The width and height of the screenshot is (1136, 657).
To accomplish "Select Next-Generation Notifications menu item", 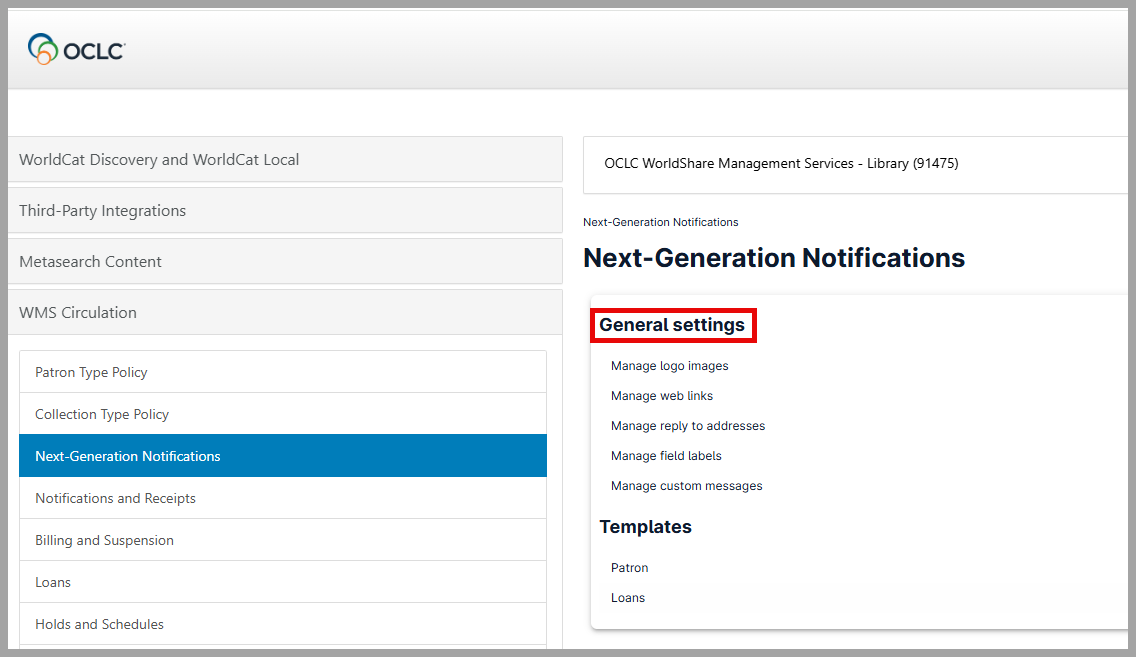I will pyautogui.click(x=283, y=456).
